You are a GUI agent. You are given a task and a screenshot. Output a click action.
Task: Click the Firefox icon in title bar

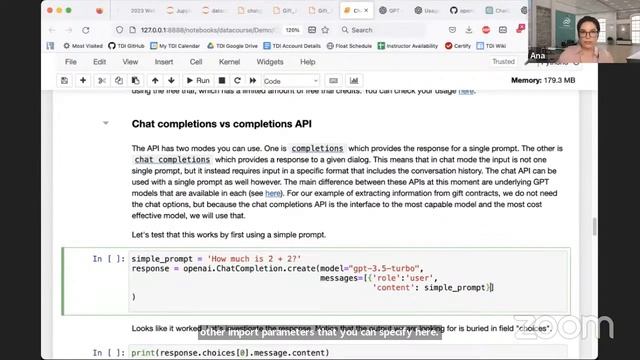[99, 11]
